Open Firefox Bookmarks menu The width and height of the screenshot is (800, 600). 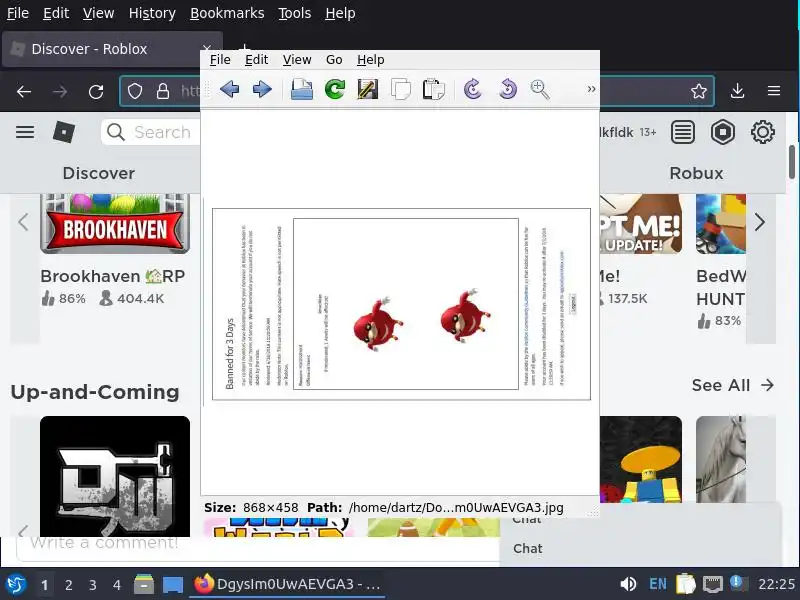(227, 13)
